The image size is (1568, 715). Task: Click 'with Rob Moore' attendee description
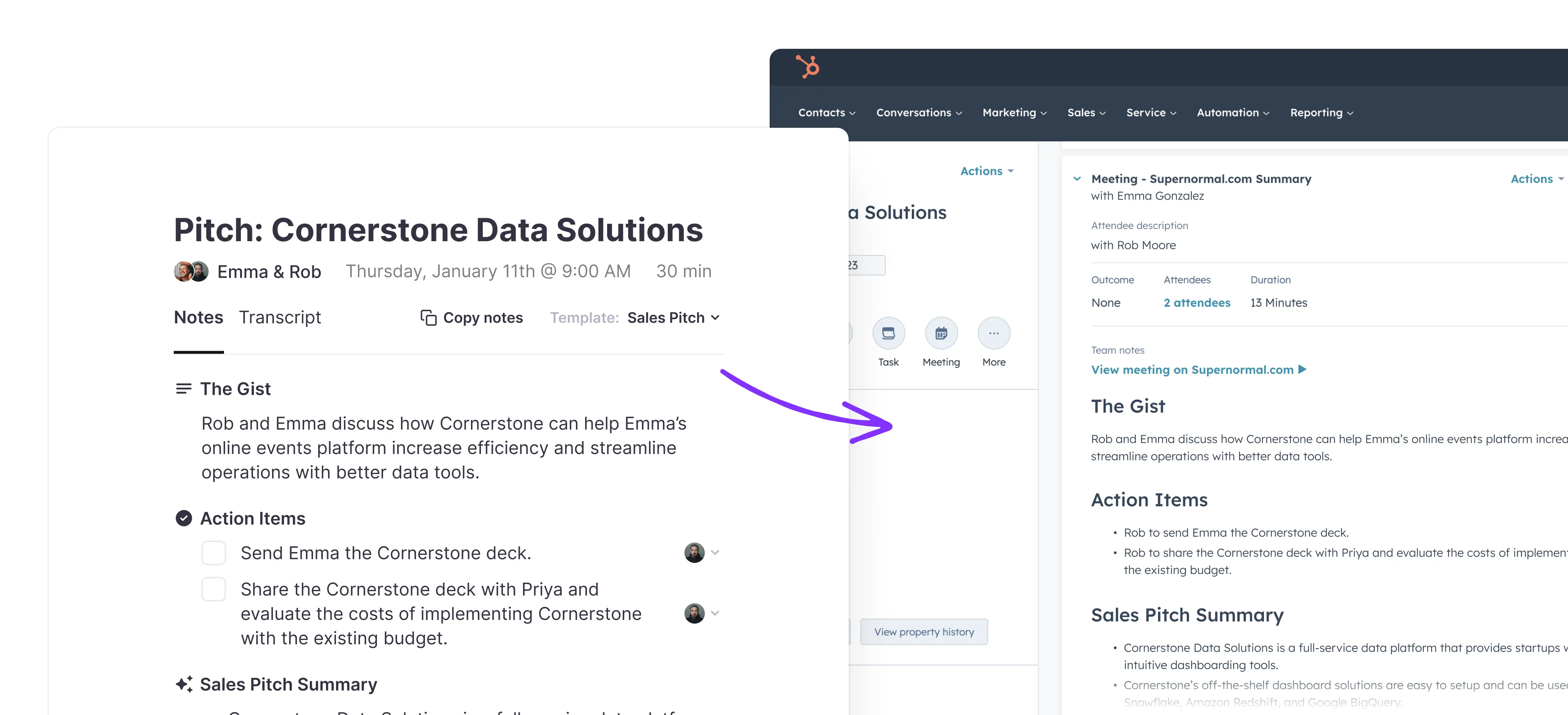tap(1133, 245)
